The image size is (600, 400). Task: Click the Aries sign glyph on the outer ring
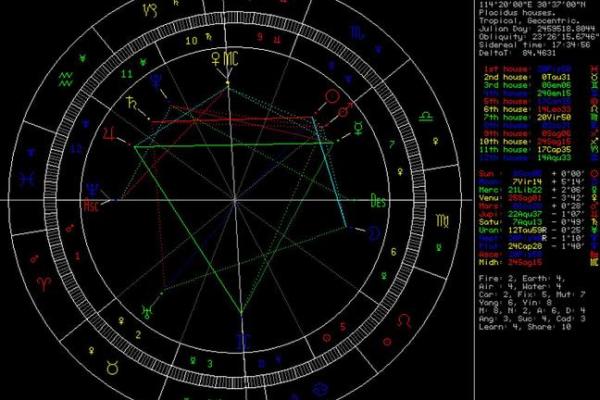tap(44, 284)
